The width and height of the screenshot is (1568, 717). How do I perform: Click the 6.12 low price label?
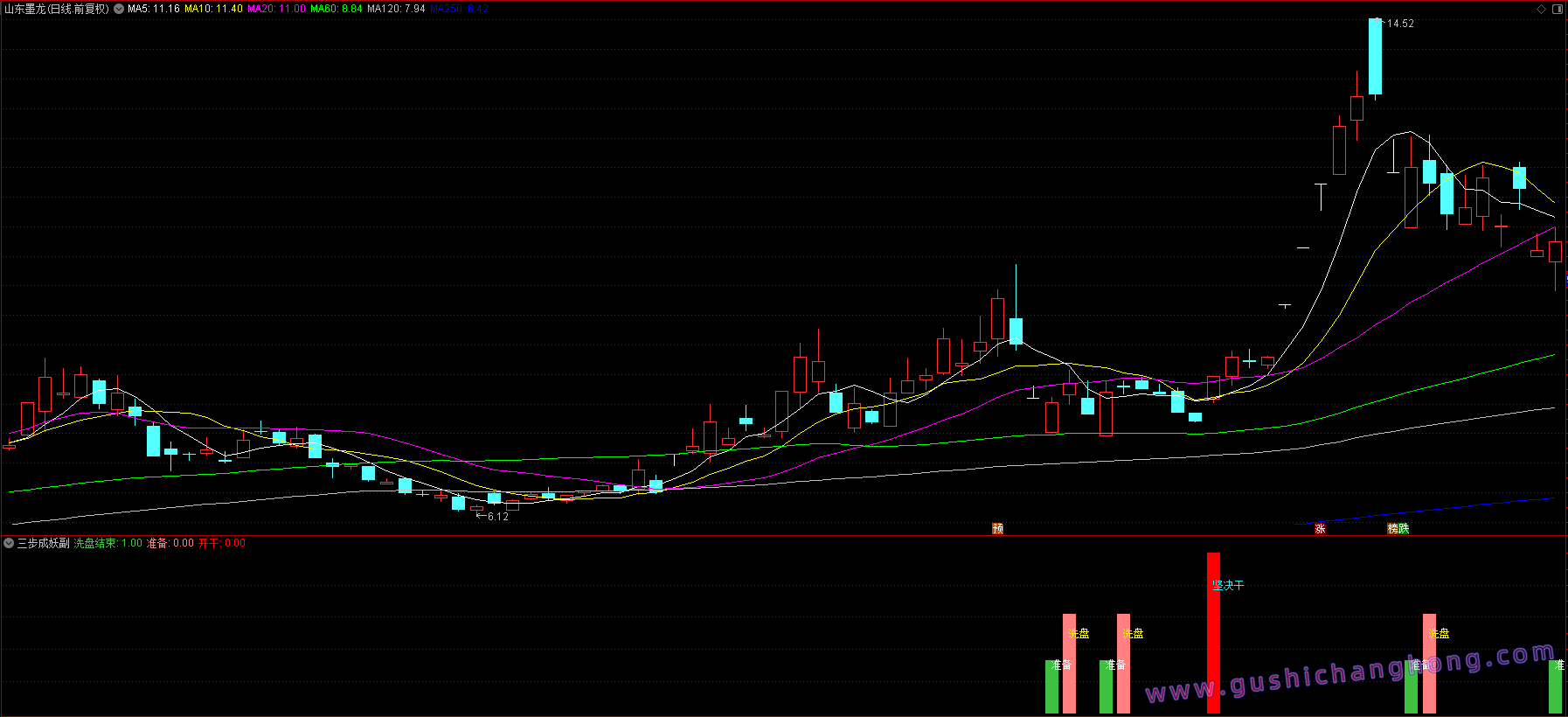click(x=497, y=517)
